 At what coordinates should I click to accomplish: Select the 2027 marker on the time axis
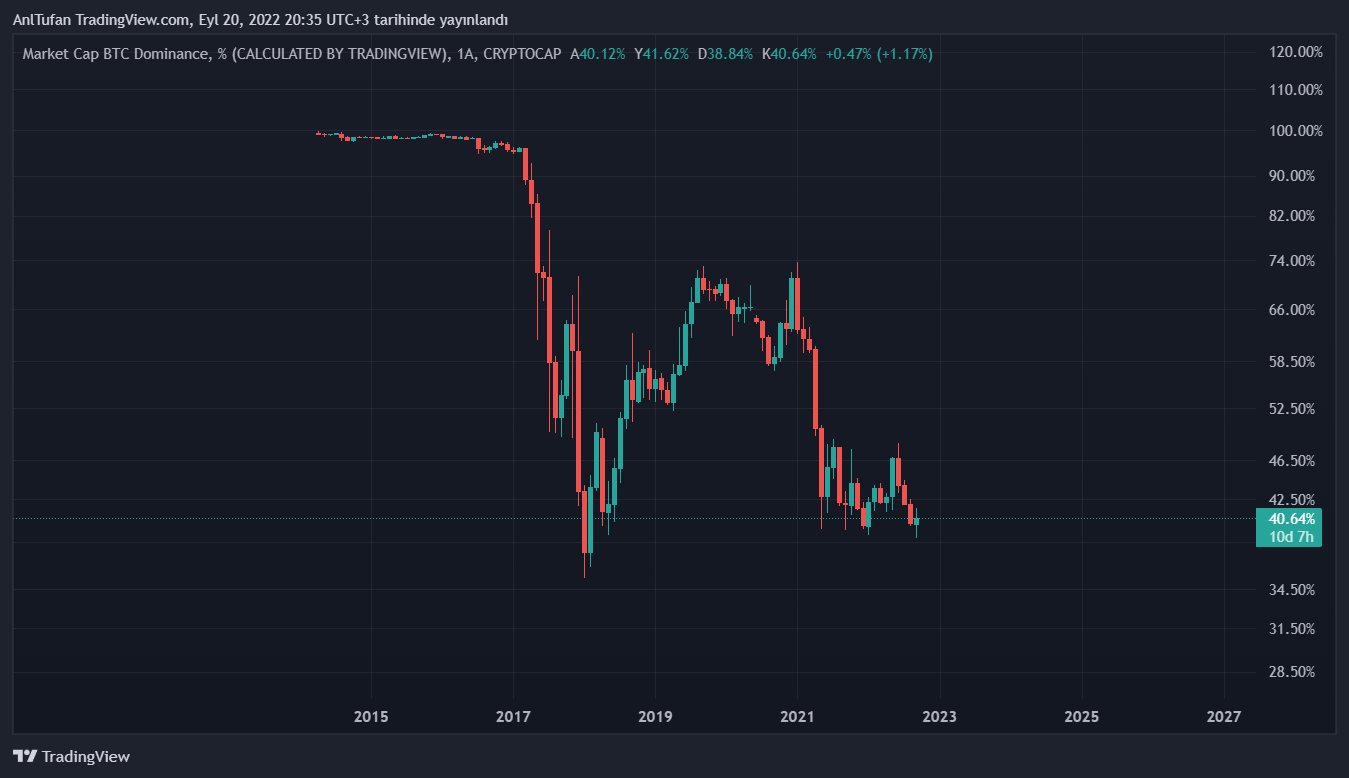(x=1224, y=717)
